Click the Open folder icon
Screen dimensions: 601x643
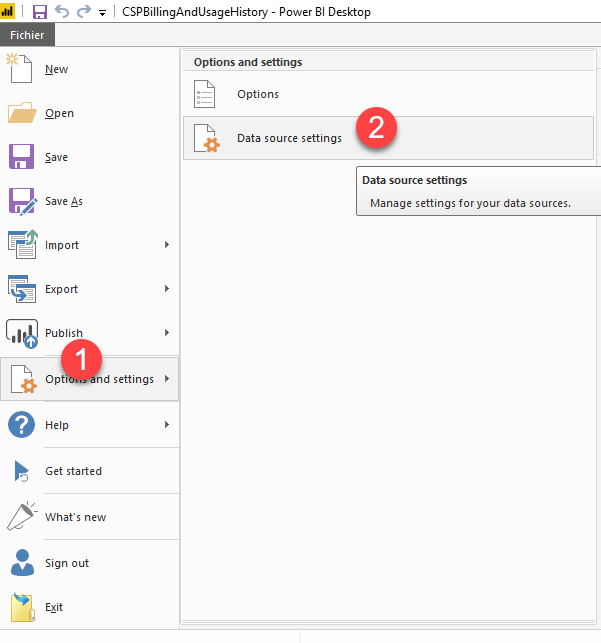pos(22,113)
